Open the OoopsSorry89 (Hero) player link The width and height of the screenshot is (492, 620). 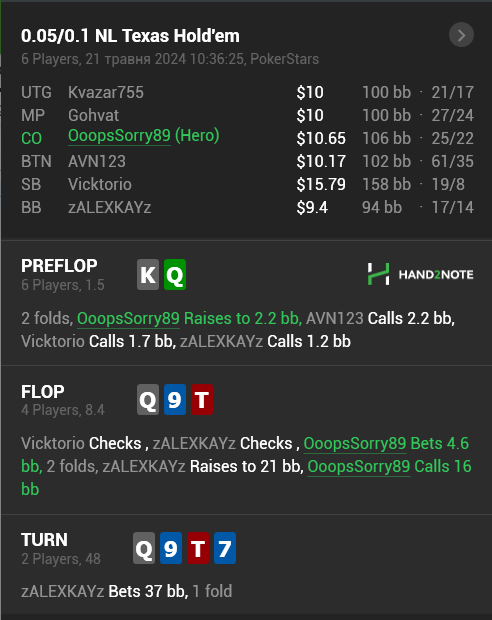tap(144, 136)
